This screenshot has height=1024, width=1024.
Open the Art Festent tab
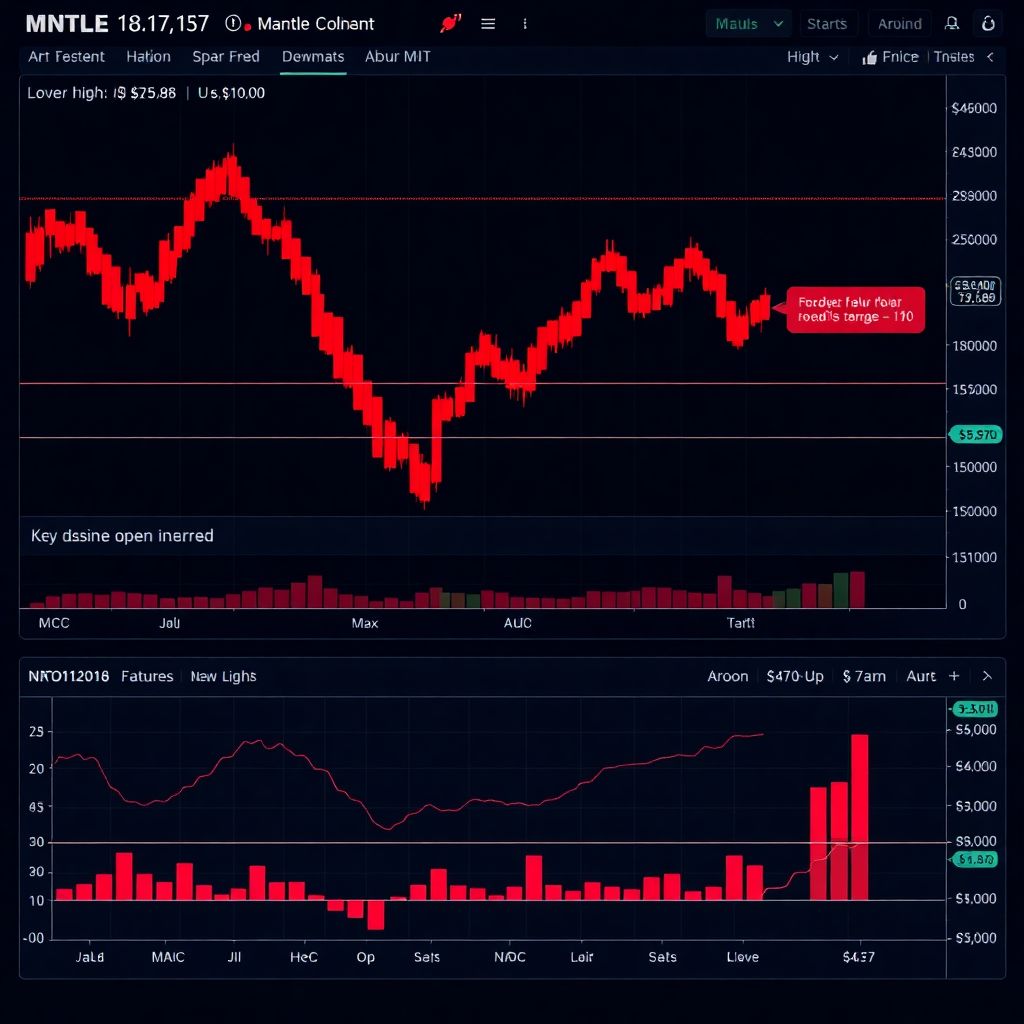[67, 57]
